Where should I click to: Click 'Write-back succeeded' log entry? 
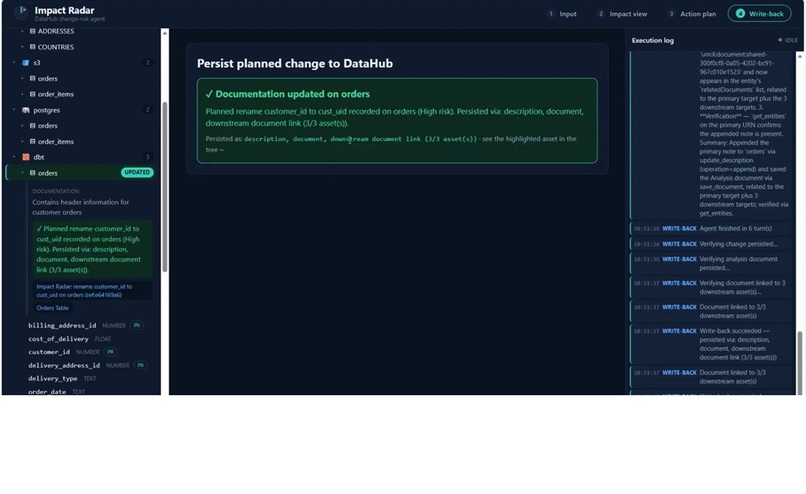click(x=711, y=344)
